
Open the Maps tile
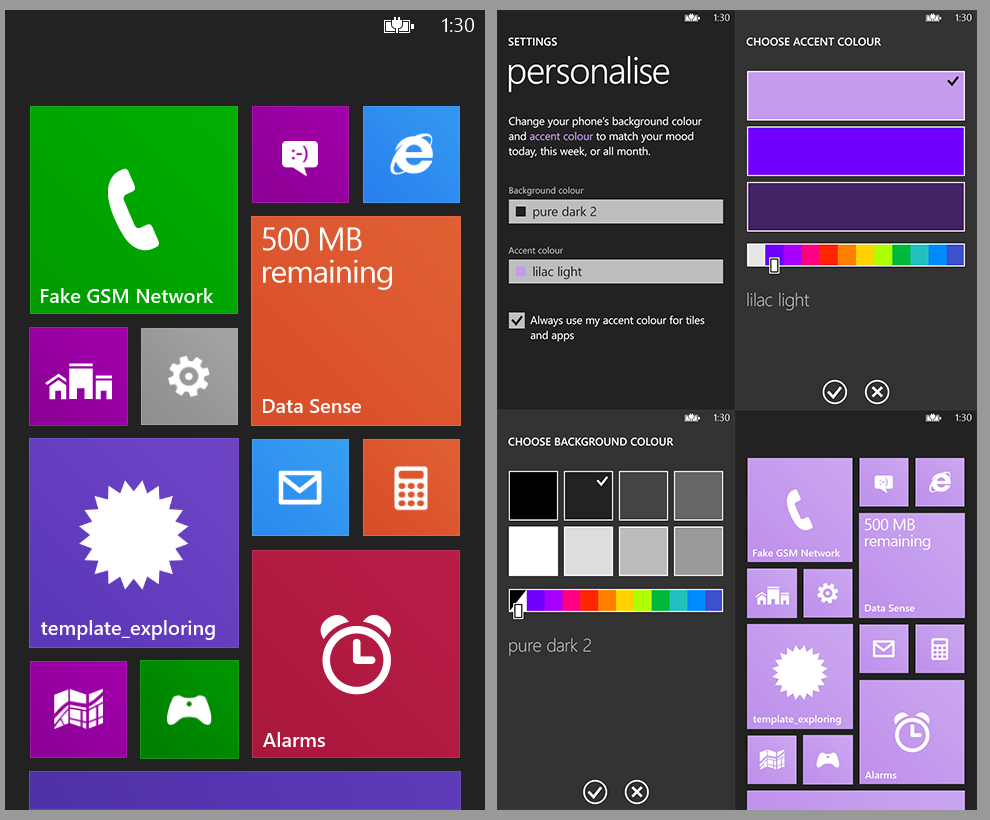pyautogui.click(x=78, y=709)
